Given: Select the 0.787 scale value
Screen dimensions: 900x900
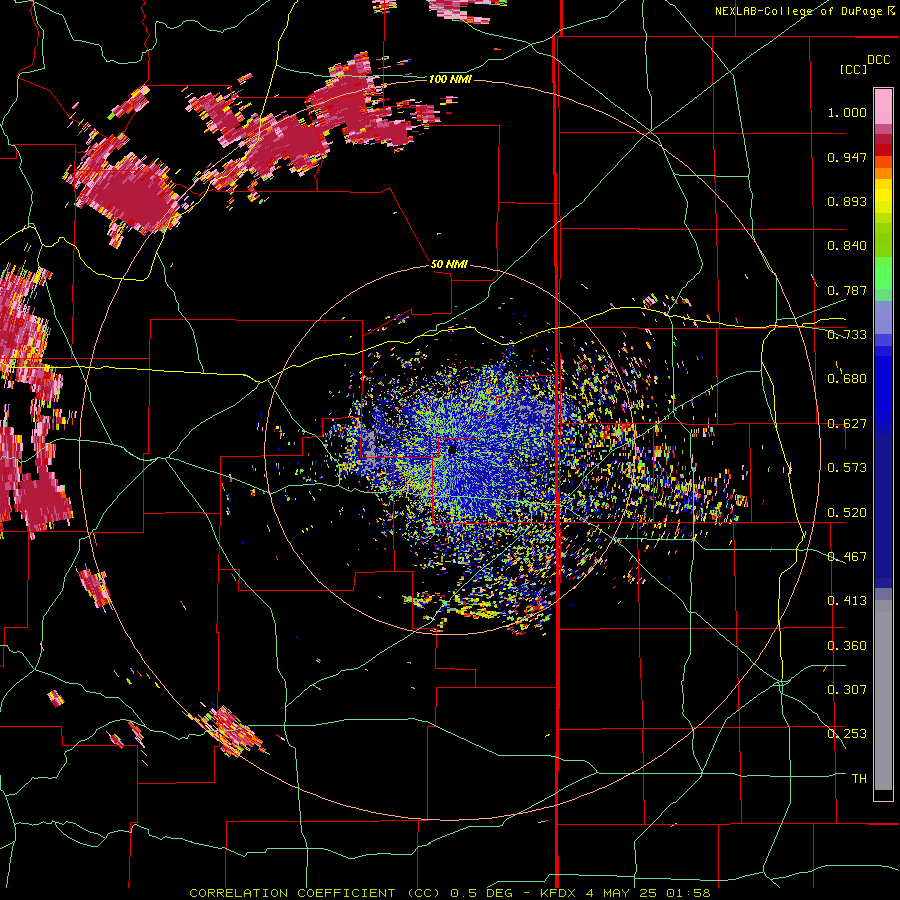Looking at the screenshot, I should pyautogui.click(x=847, y=290).
